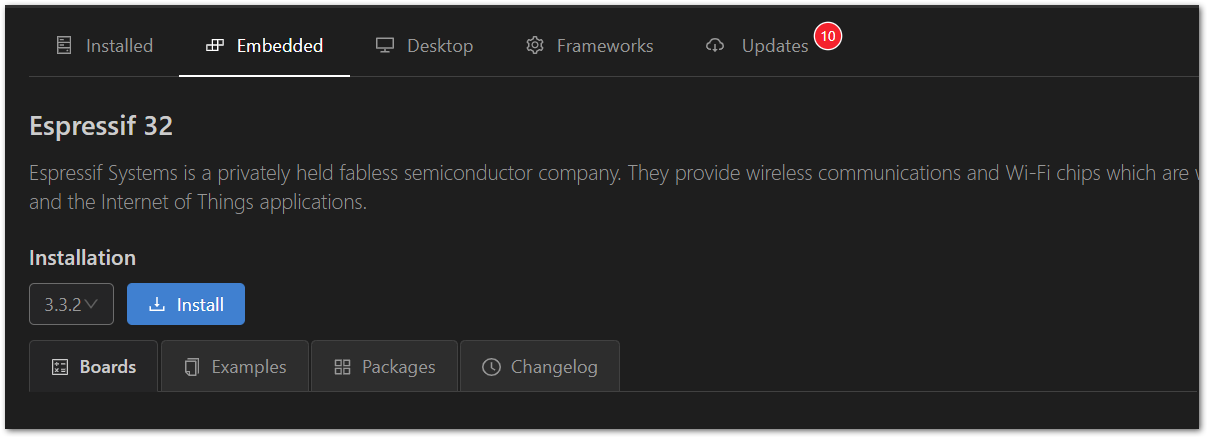1208x438 pixels.
Task: Click the Embedded tab's chip icon
Action: tap(214, 46)
